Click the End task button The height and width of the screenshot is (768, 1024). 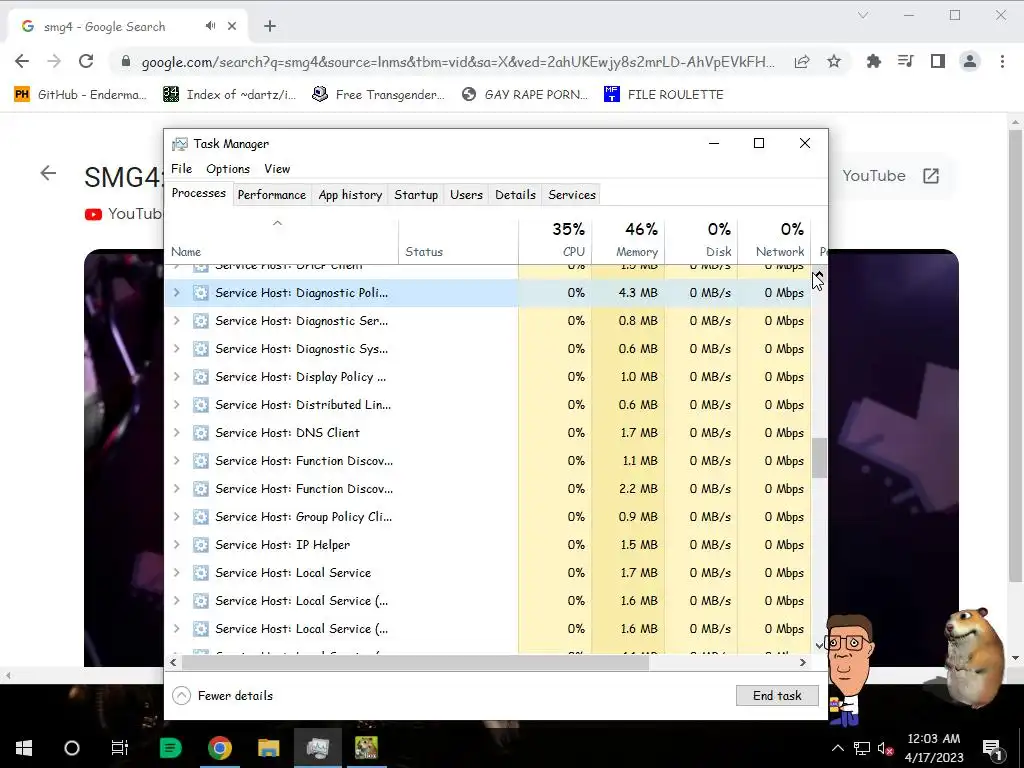tap(777, 696)
